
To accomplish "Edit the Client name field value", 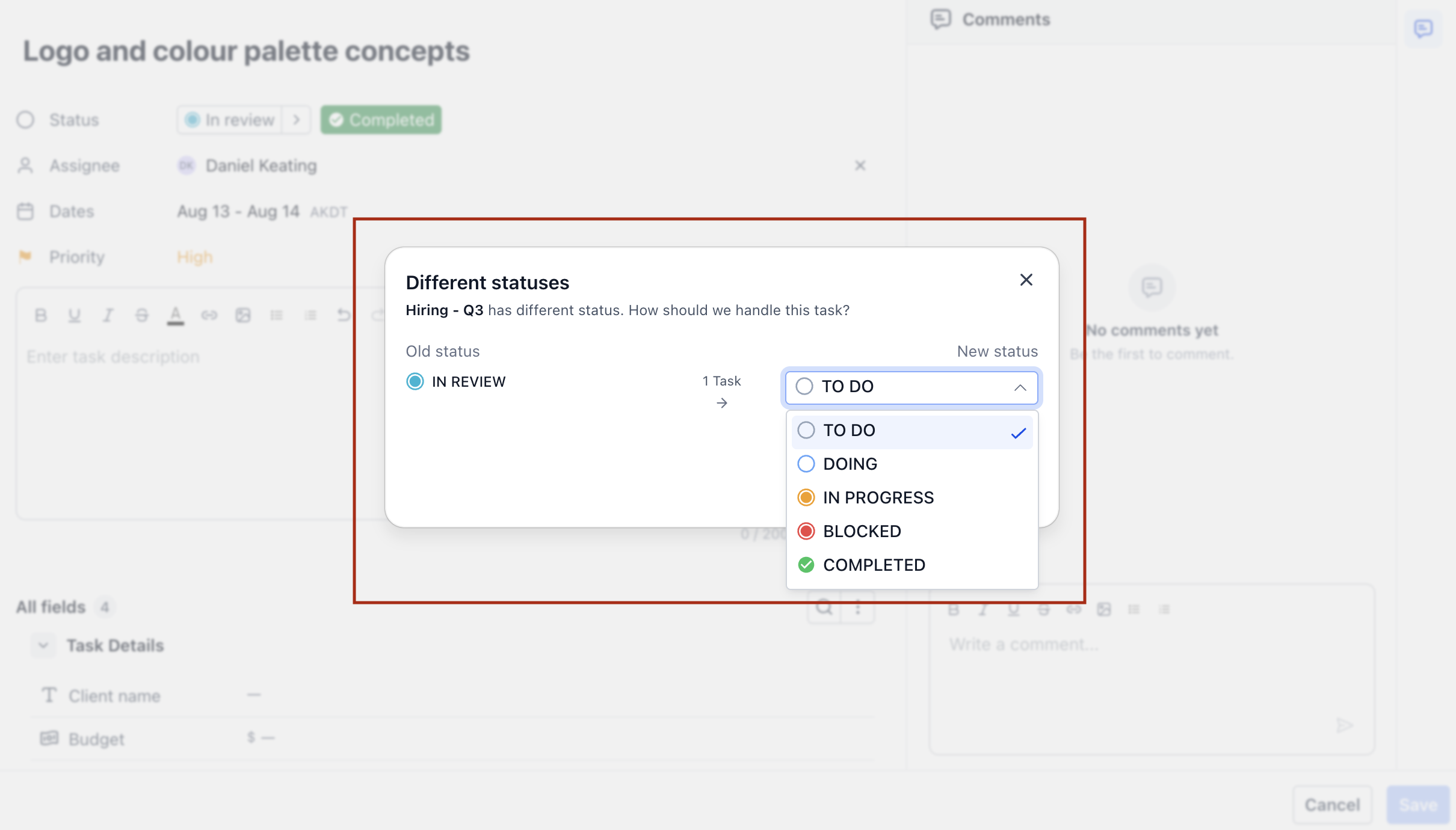I will pos(254,695).
